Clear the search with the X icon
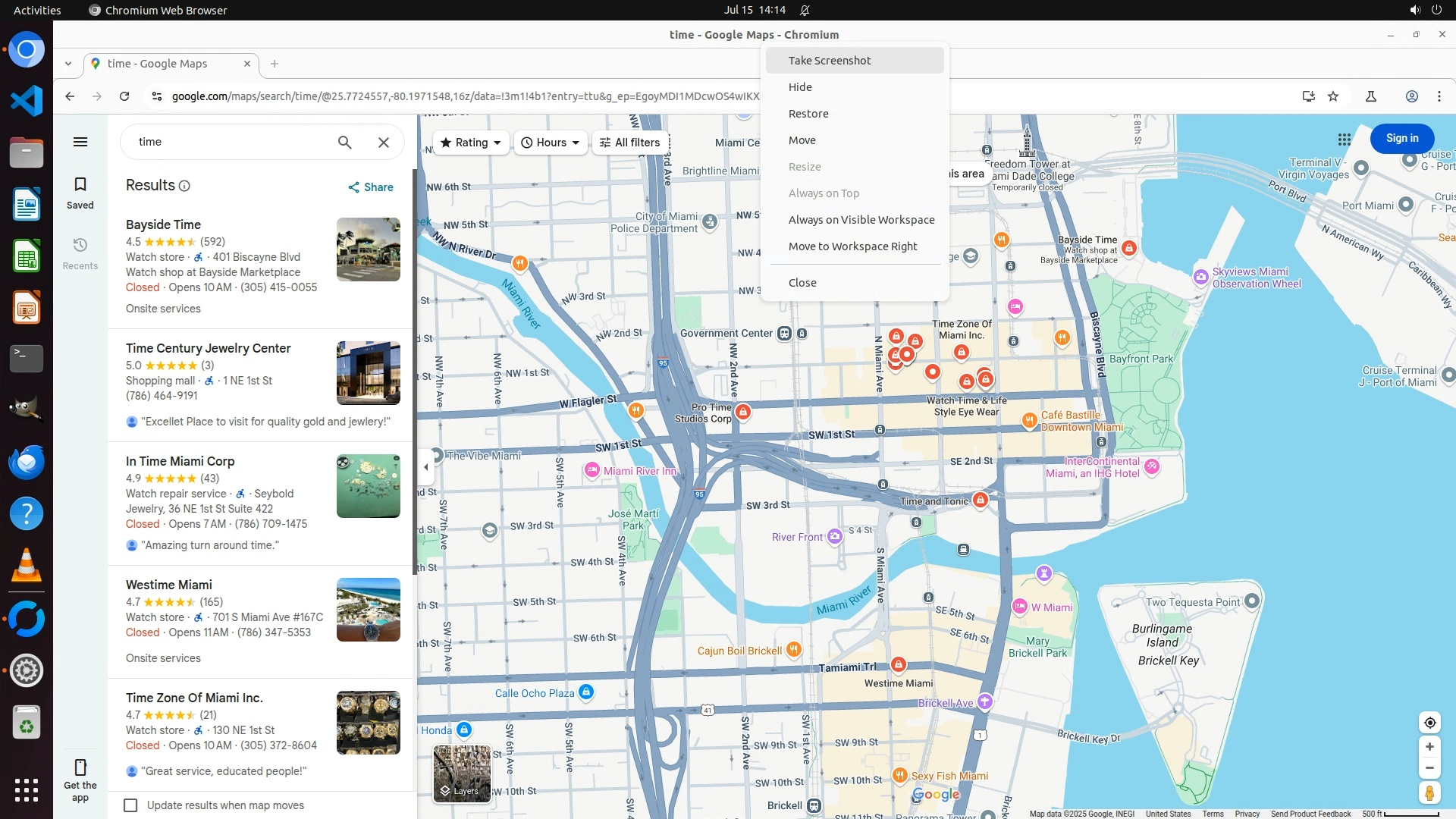Viewport: 1456px width, 819px height. (x=384, y=142)
